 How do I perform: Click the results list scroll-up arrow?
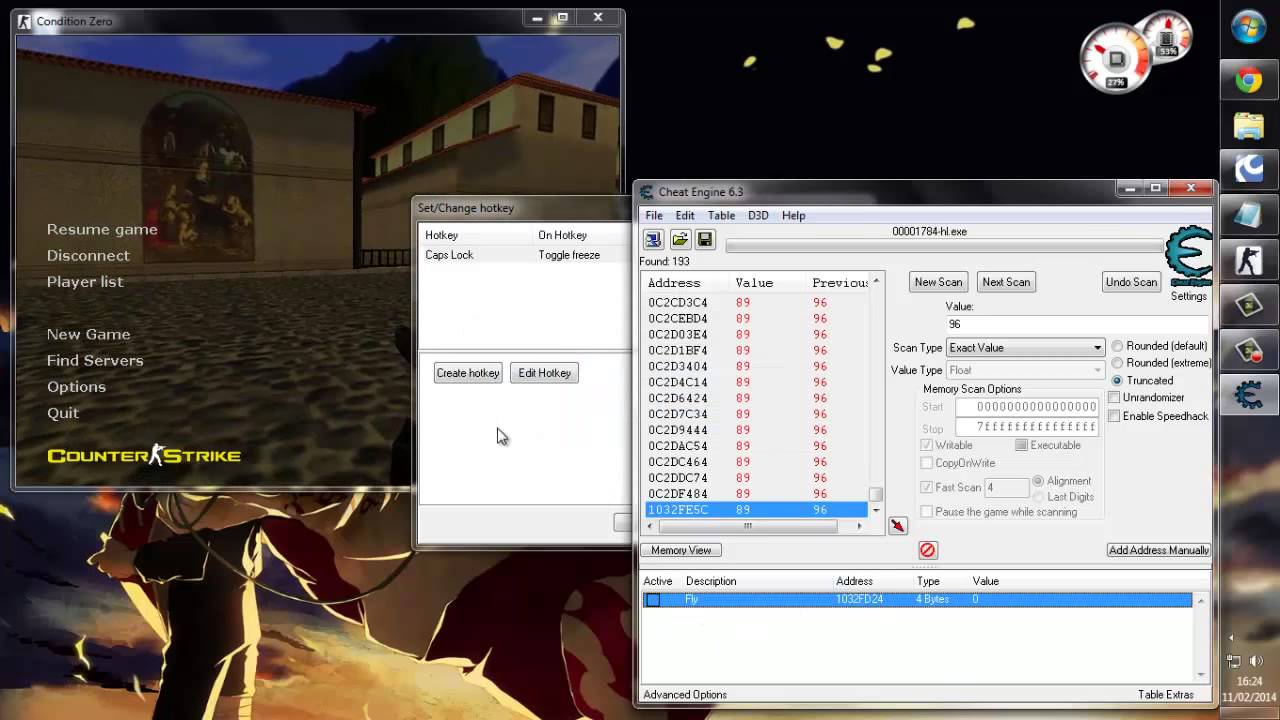876,281
